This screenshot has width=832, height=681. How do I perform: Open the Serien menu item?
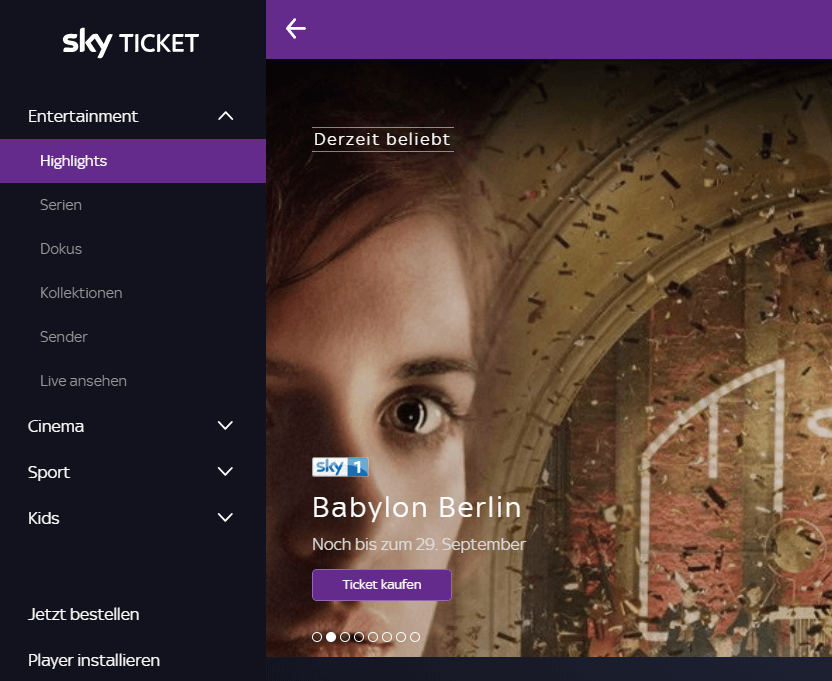(x=60, y=205)
